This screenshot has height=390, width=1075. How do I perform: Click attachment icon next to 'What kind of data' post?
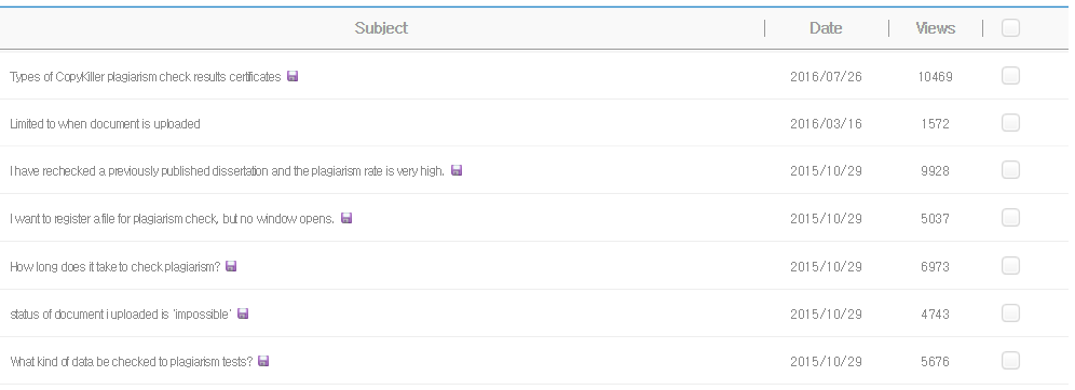(263, 361)
